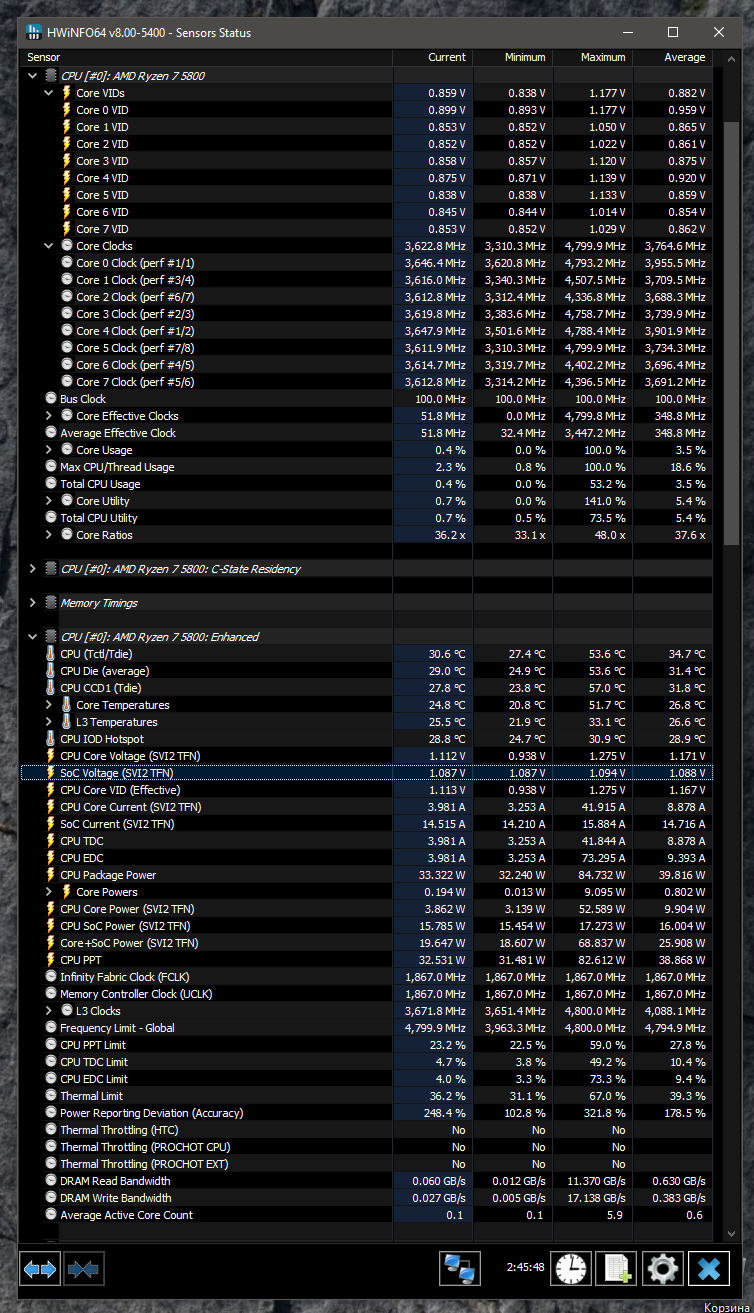Click the icon beside Infinity Fabric Clock (FCLK)
This screenshot has width=754, height=1313.
point(51,977)
